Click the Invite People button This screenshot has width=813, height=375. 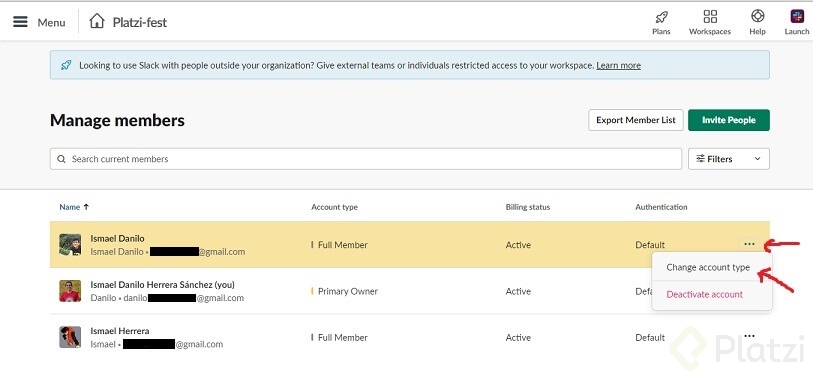click(728, 120)
